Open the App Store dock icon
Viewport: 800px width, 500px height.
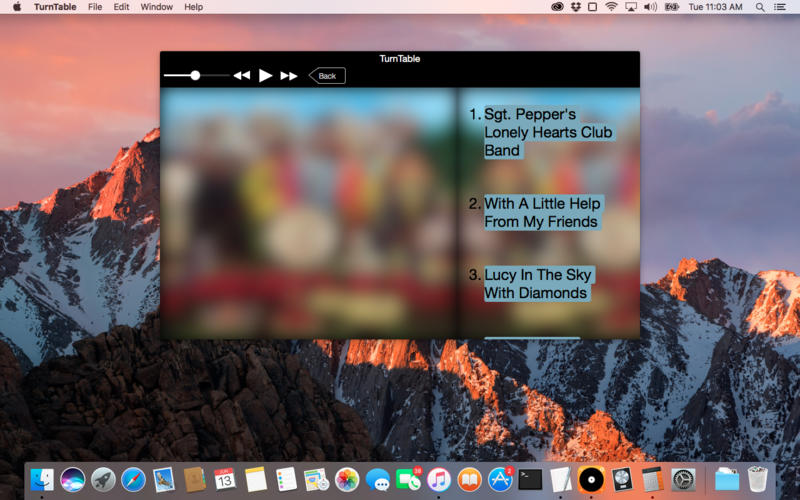coord(499,479)
